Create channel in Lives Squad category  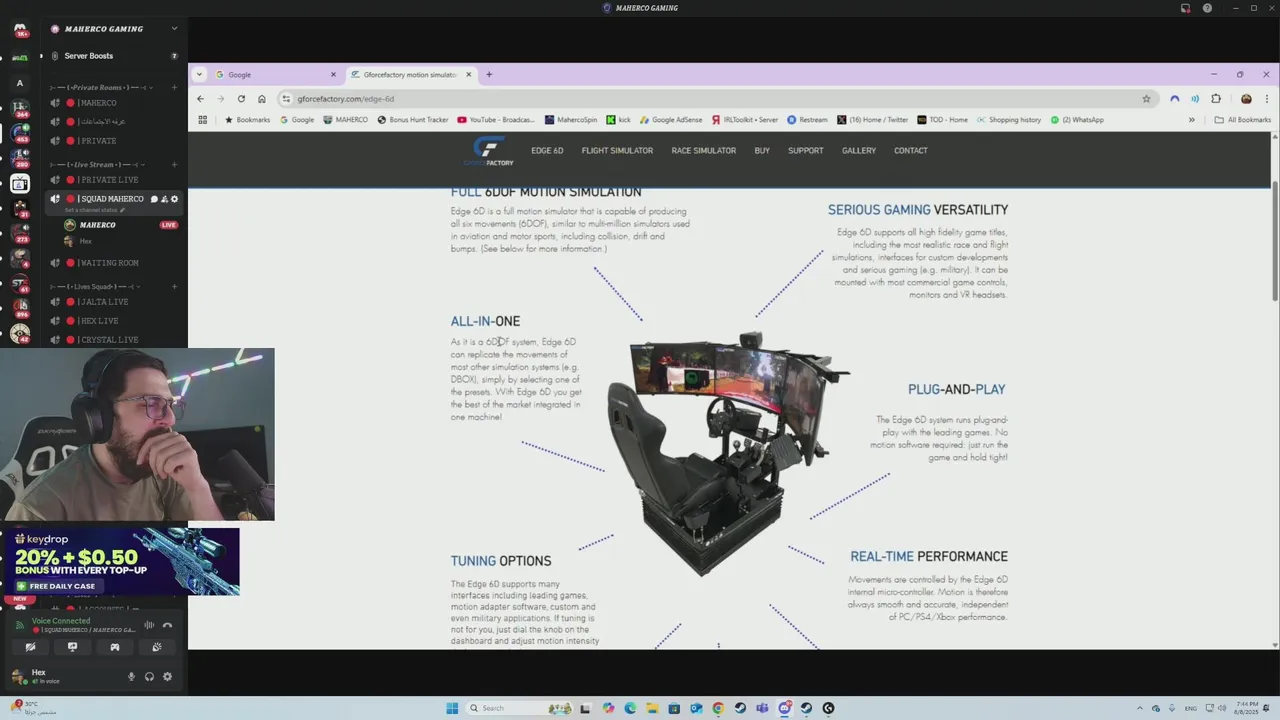click(174, 286)
